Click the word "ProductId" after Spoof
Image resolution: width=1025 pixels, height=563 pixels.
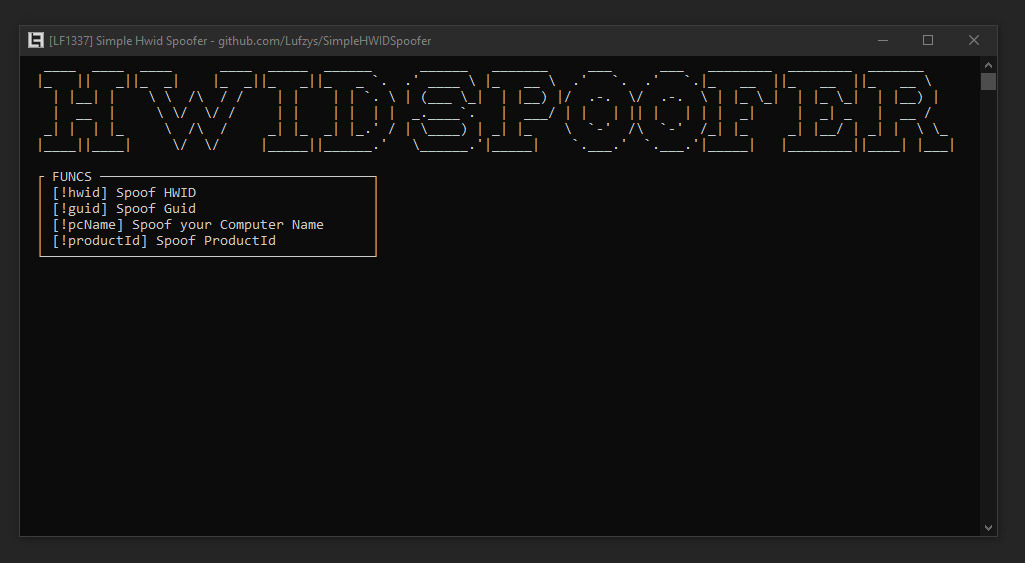tap(240, 241)
